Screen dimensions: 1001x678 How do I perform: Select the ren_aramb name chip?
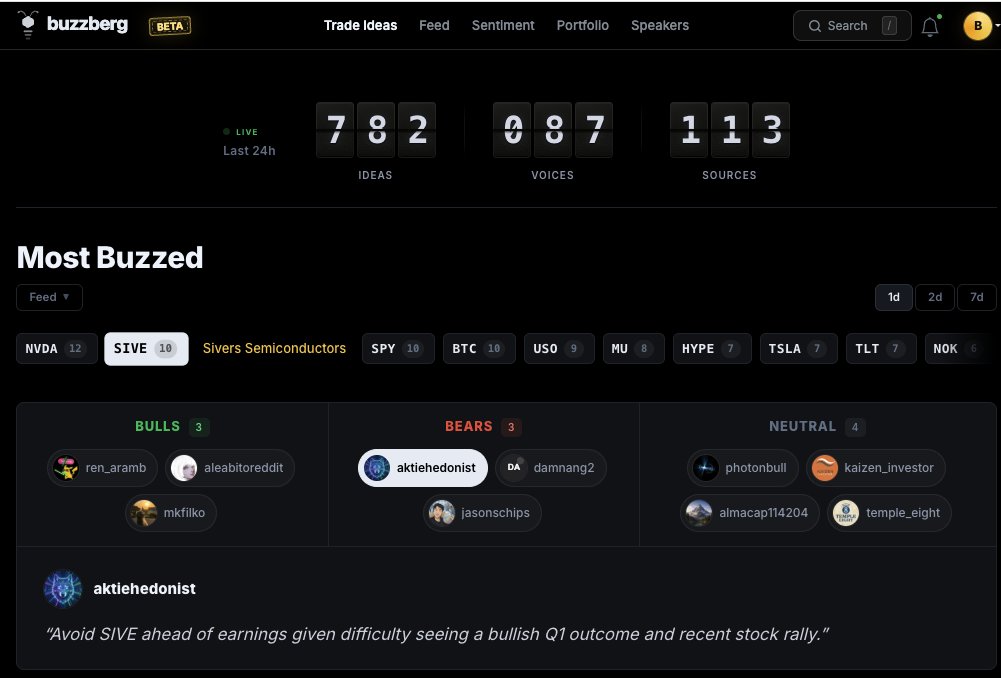point(103,468)
